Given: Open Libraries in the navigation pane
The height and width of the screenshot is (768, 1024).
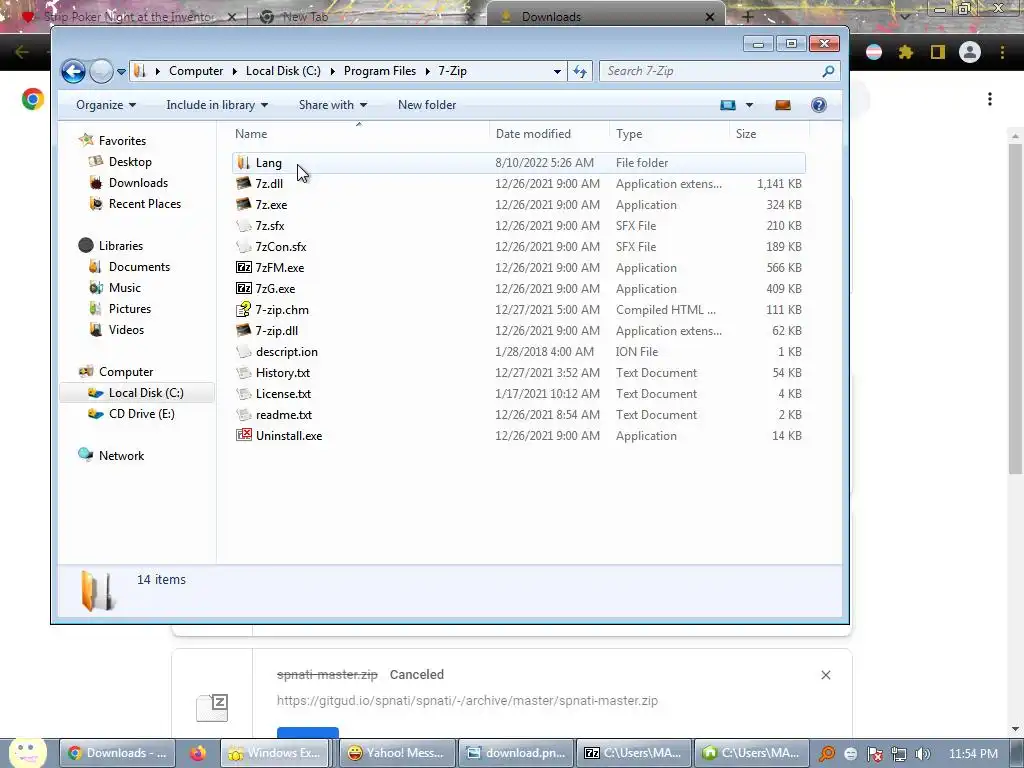Looking at the screenshot, I should tap(120, 246).
